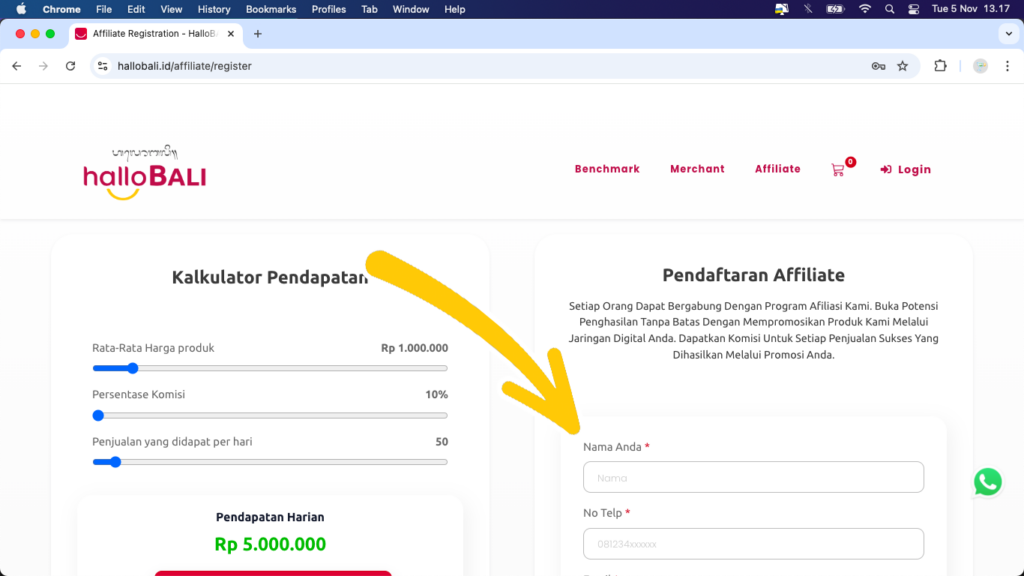The image size is (1024, 576).
Task: Close the Affiliate Registration tab
Action: (x=231, y=34)
